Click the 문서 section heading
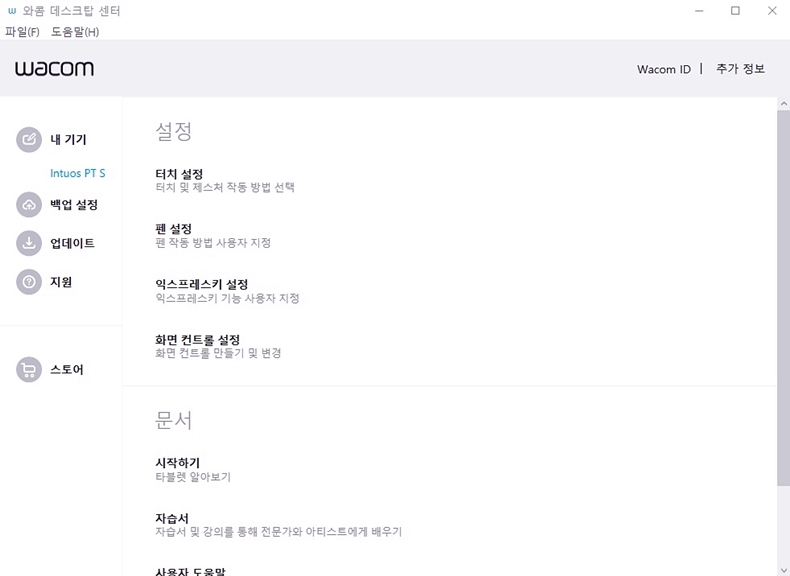790x576 pixels. point(173,420)
